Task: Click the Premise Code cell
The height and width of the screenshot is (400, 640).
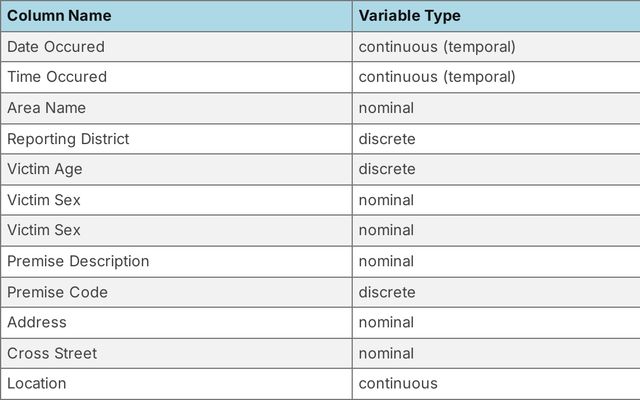Action: point(57,292)
